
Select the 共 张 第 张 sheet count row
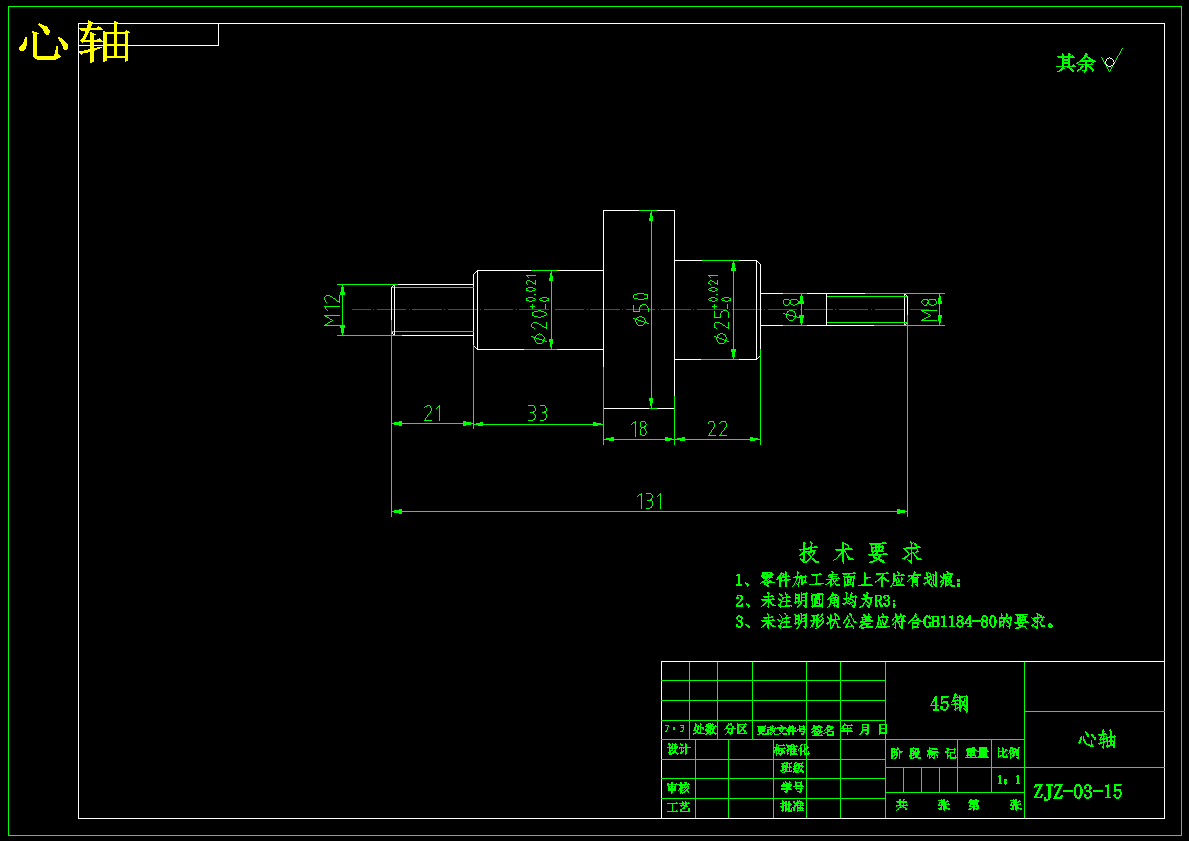955,805
